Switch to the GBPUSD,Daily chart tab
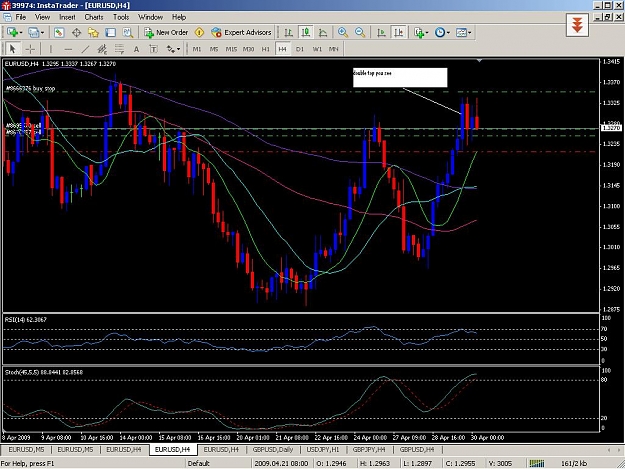The width and height of the screenshot is (625, 469). (273, 449)
